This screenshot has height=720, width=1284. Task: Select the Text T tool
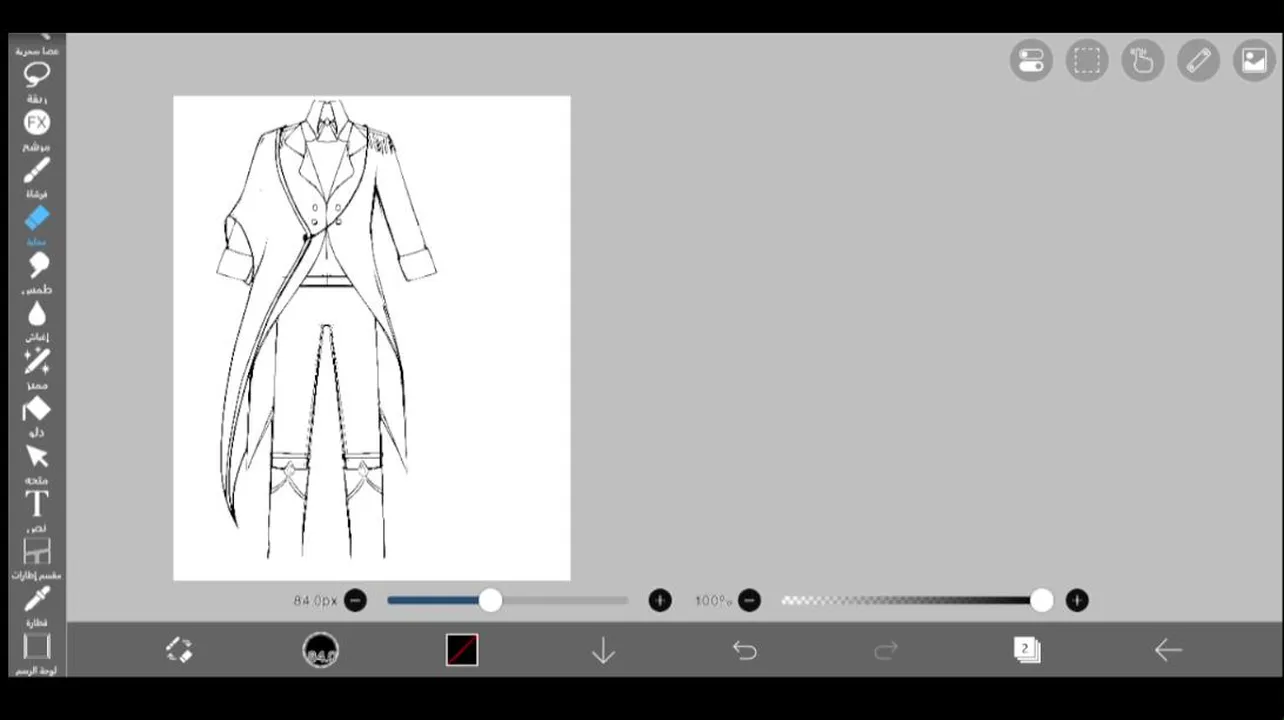point(37,504)
